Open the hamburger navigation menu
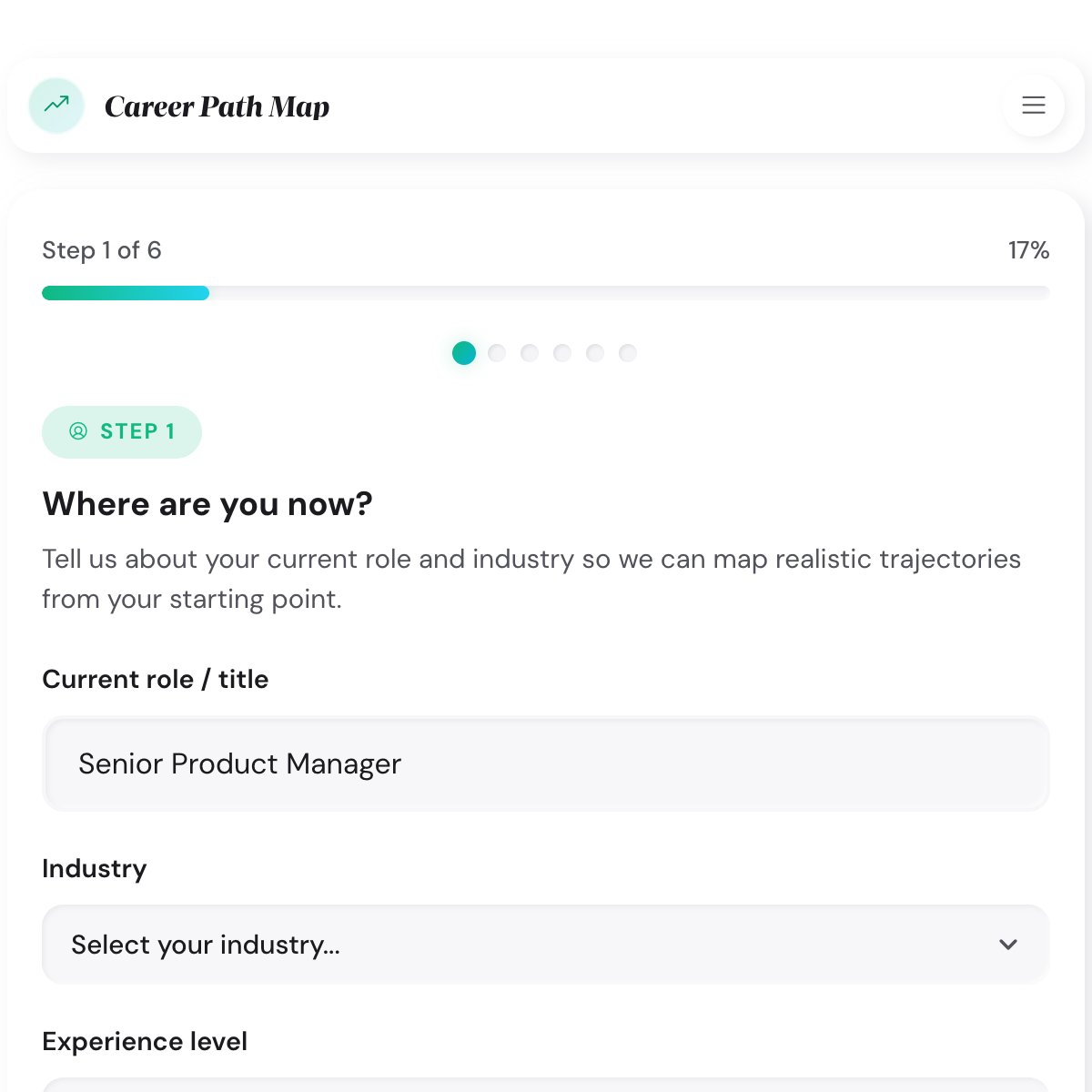This screenshot has width=1092, height=1092. [x=1034, y=106]
